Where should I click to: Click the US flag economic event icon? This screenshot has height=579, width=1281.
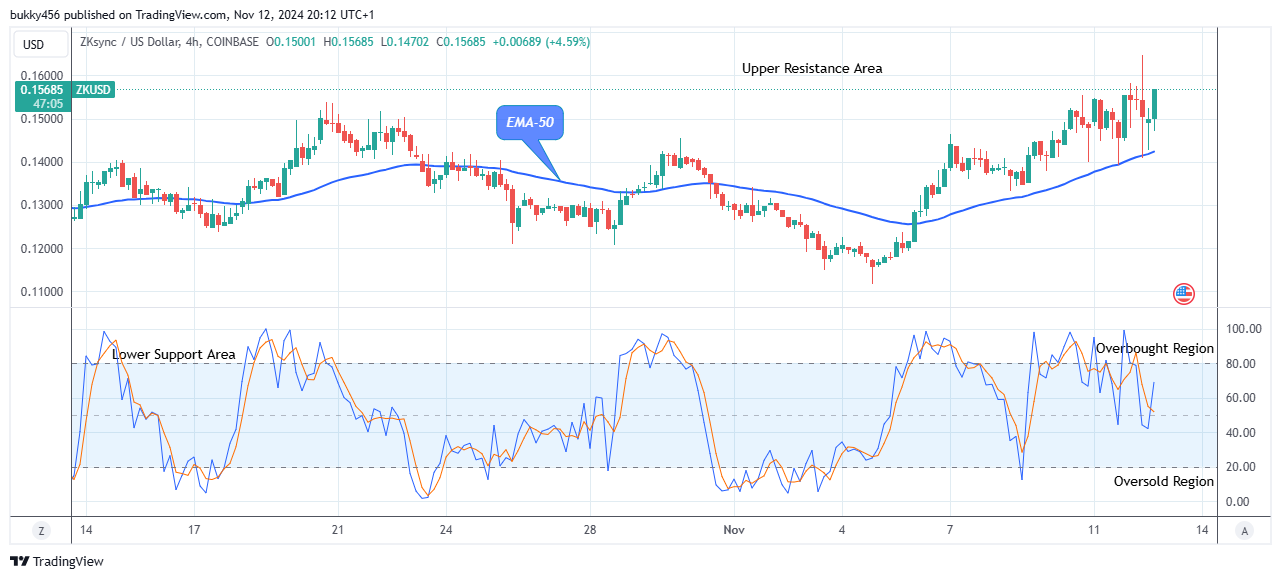(x=1184, y=294)
